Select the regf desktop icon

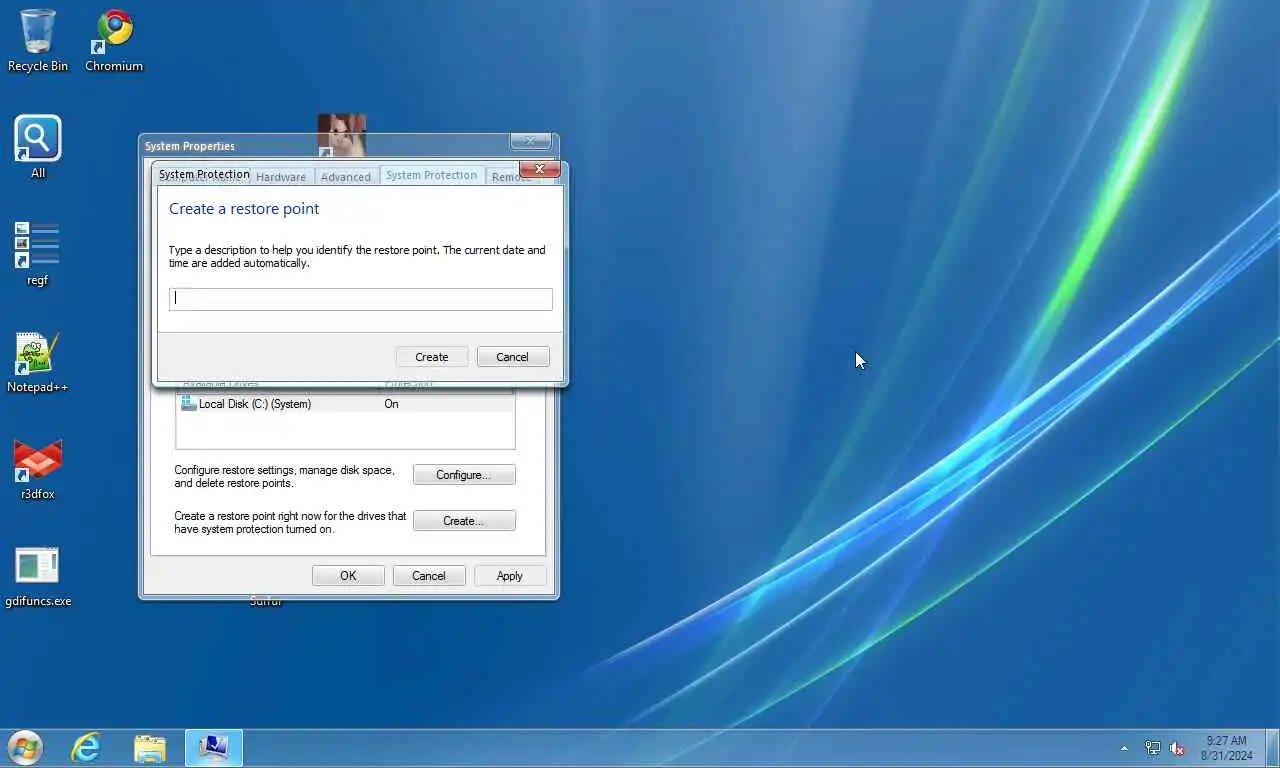click(37, 254)
